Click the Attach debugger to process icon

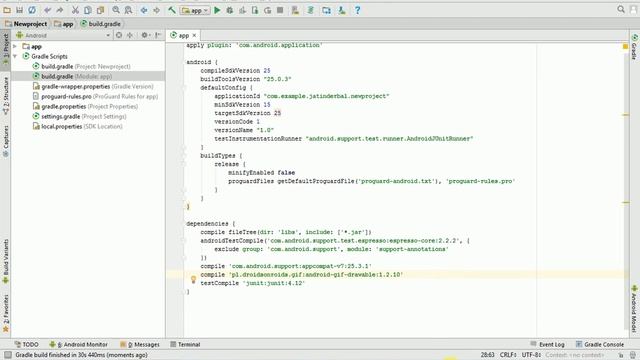click(x=255, y=10)
